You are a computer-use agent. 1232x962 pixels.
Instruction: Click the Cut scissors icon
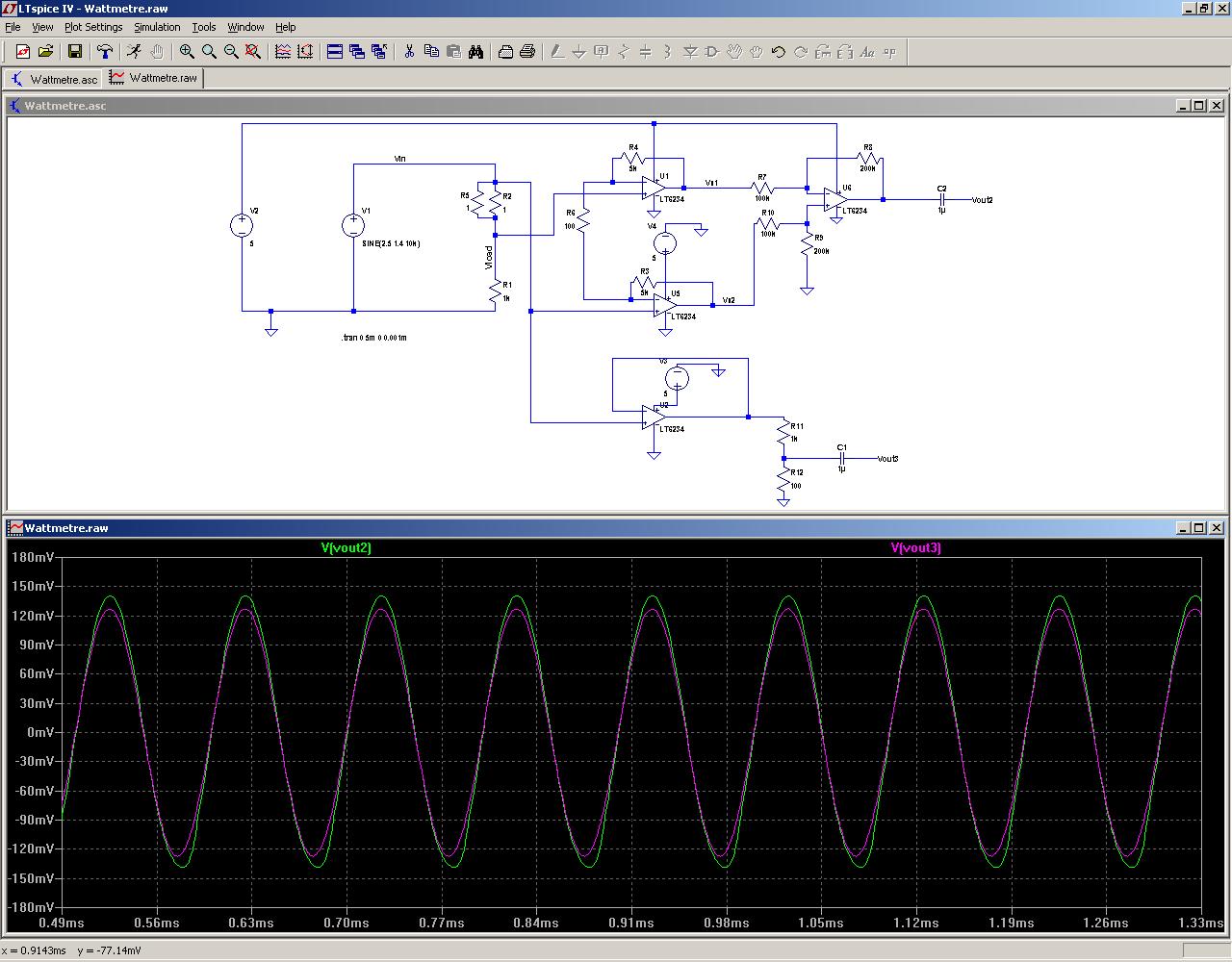(x=409, y=52)
